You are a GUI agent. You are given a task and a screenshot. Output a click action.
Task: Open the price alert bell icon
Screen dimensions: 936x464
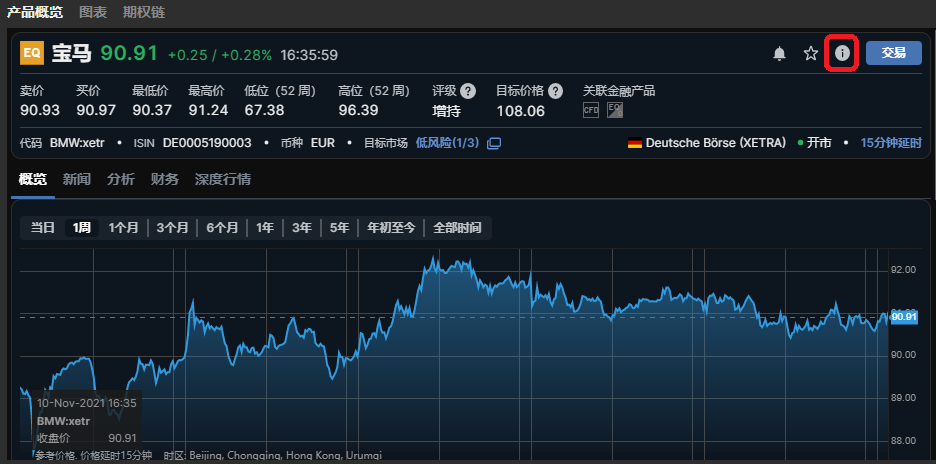point(779,53)
